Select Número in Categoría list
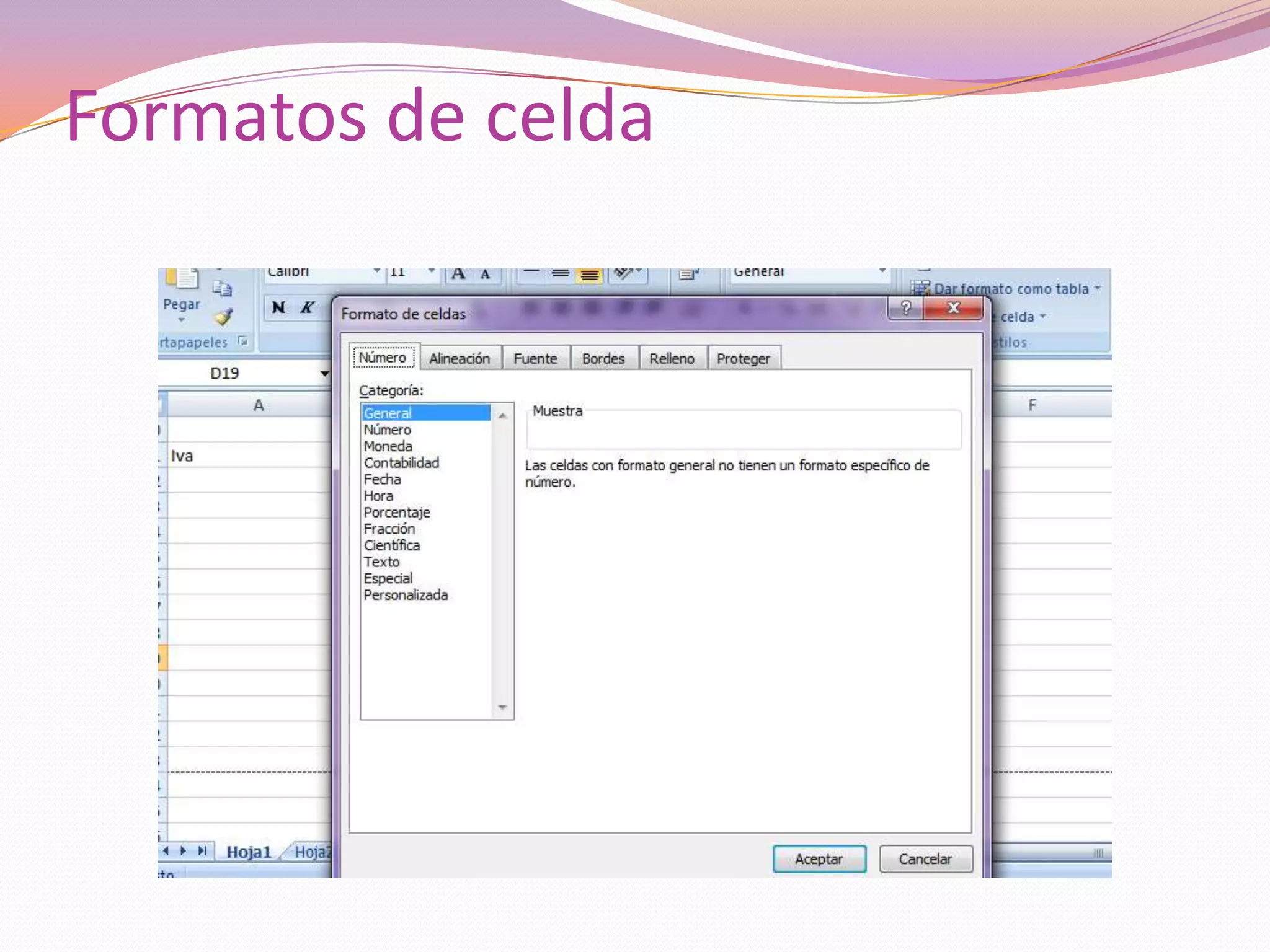 426,430
